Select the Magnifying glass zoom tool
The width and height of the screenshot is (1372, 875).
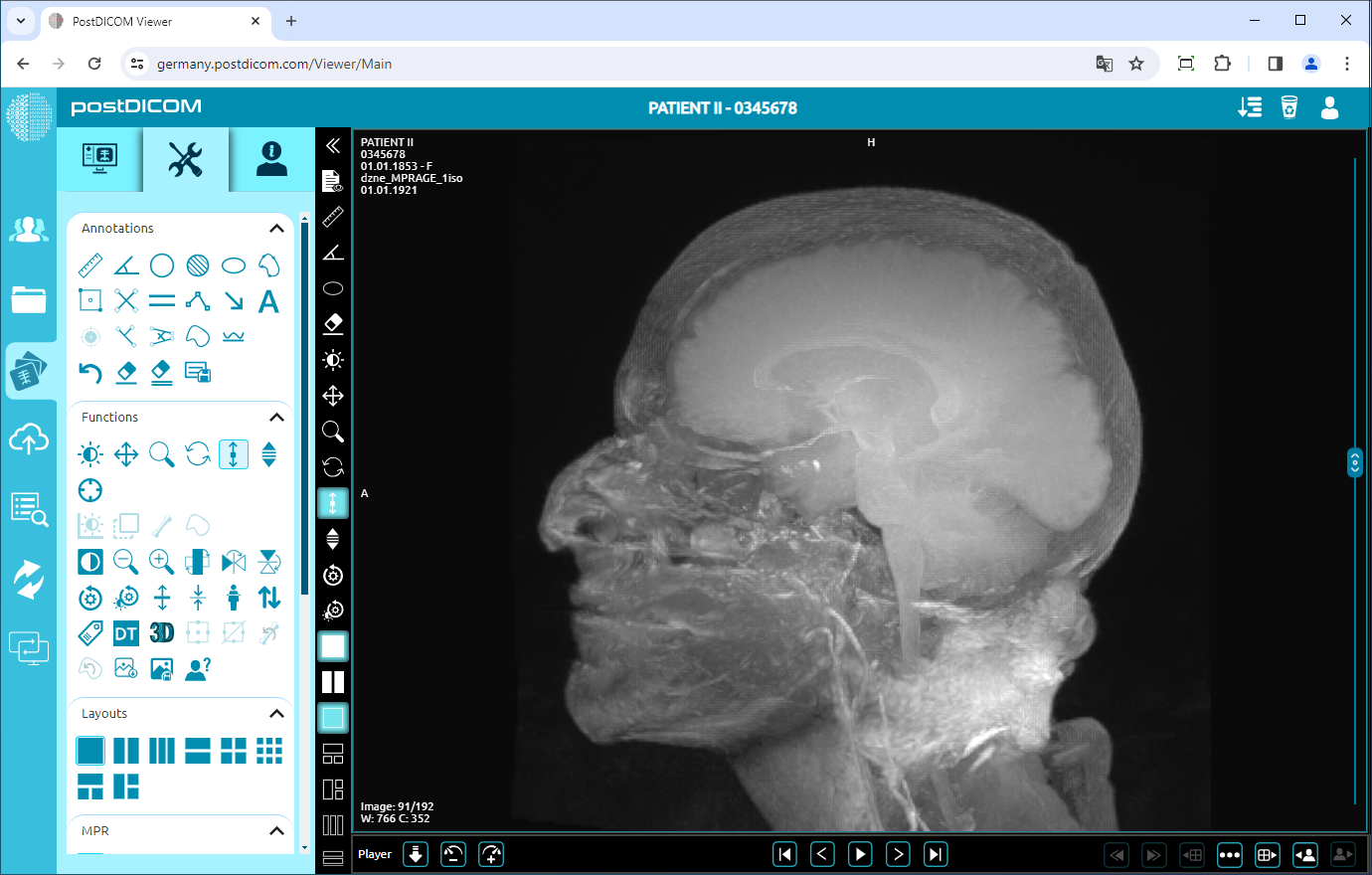click(x=161, y=454)
